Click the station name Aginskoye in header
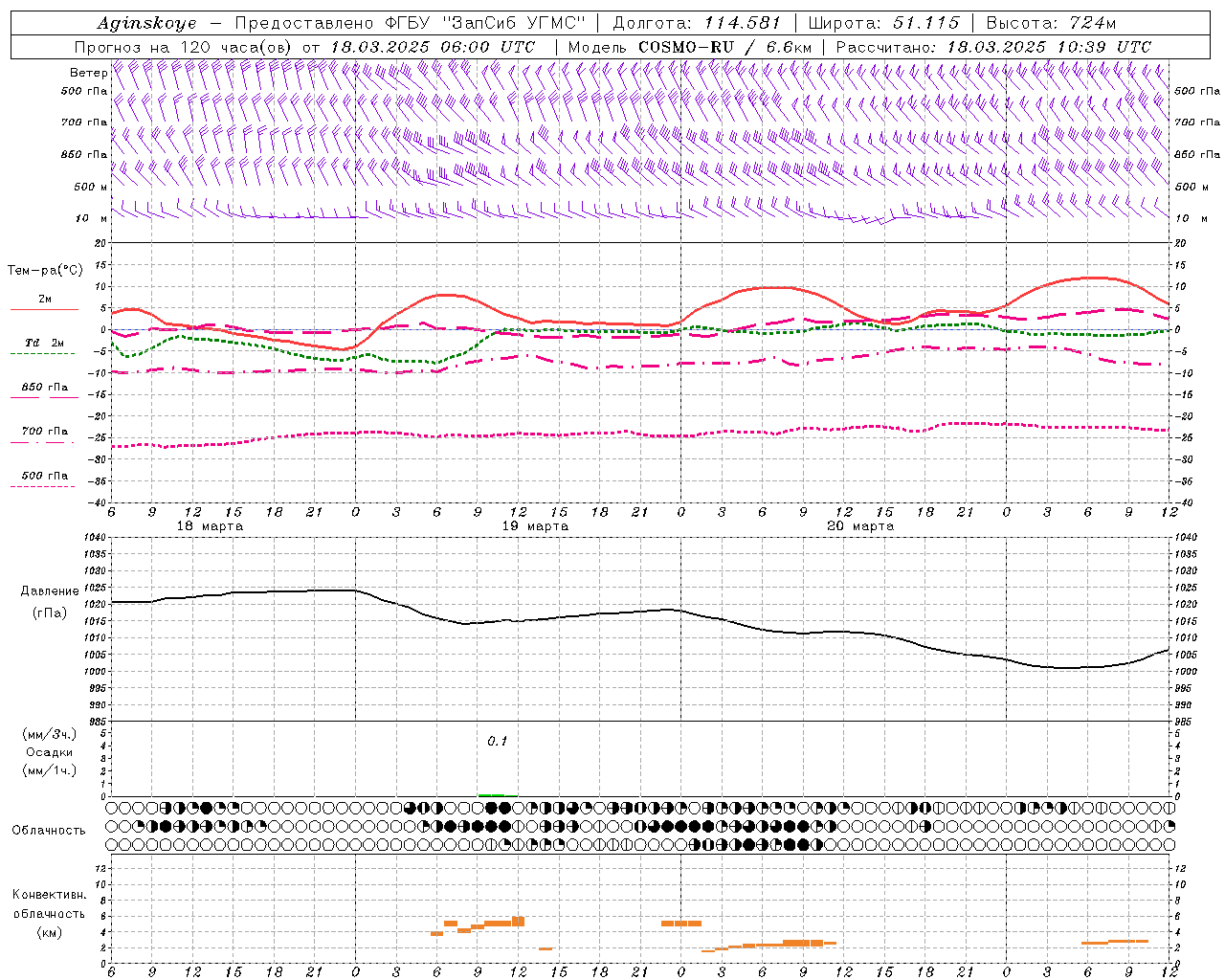The height and width of the screenshot is (980, 1225). 146,23
